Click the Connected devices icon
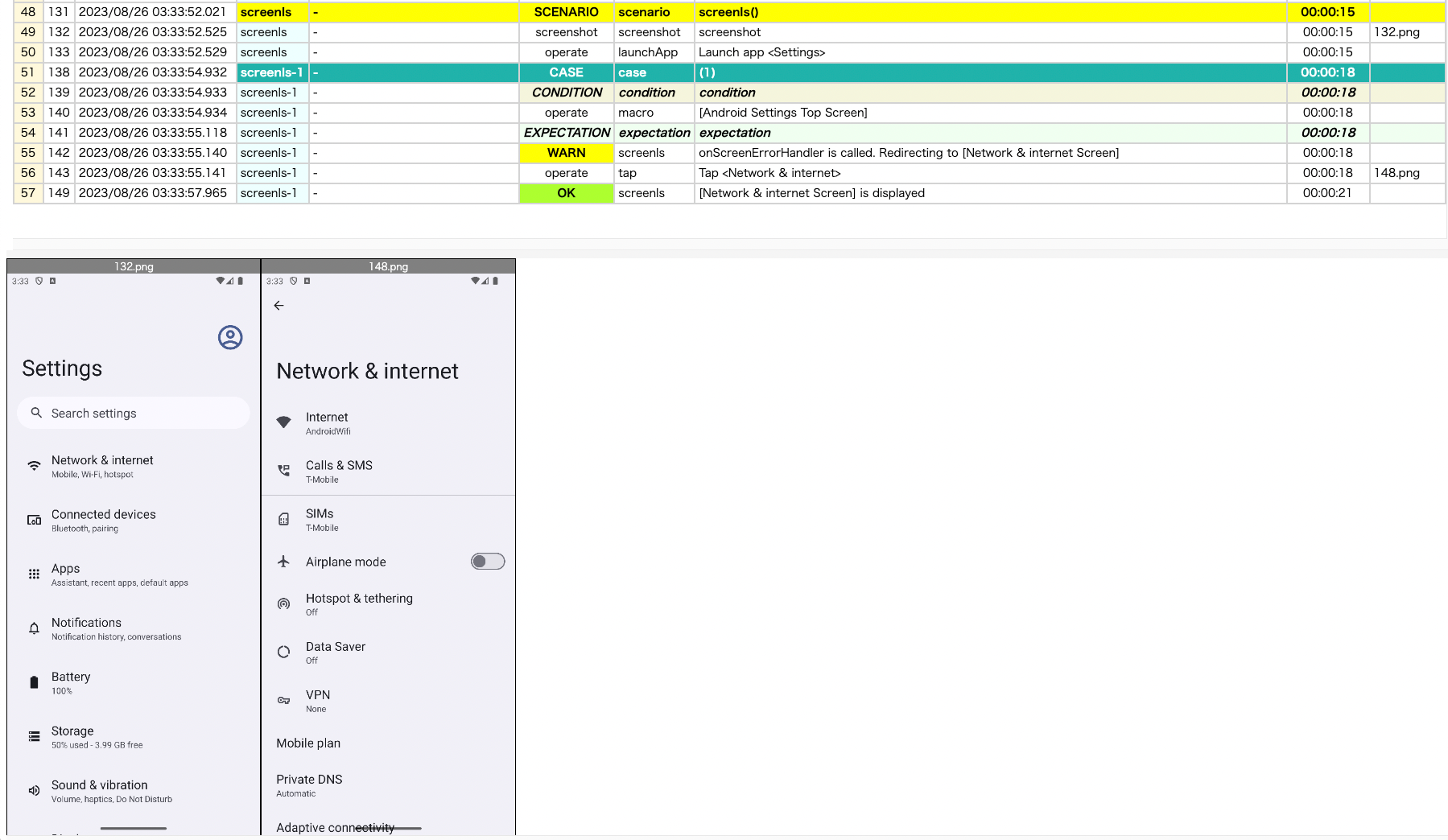Image resolution: width=1448 pixels, height=840 pixels. click(34, 521)
